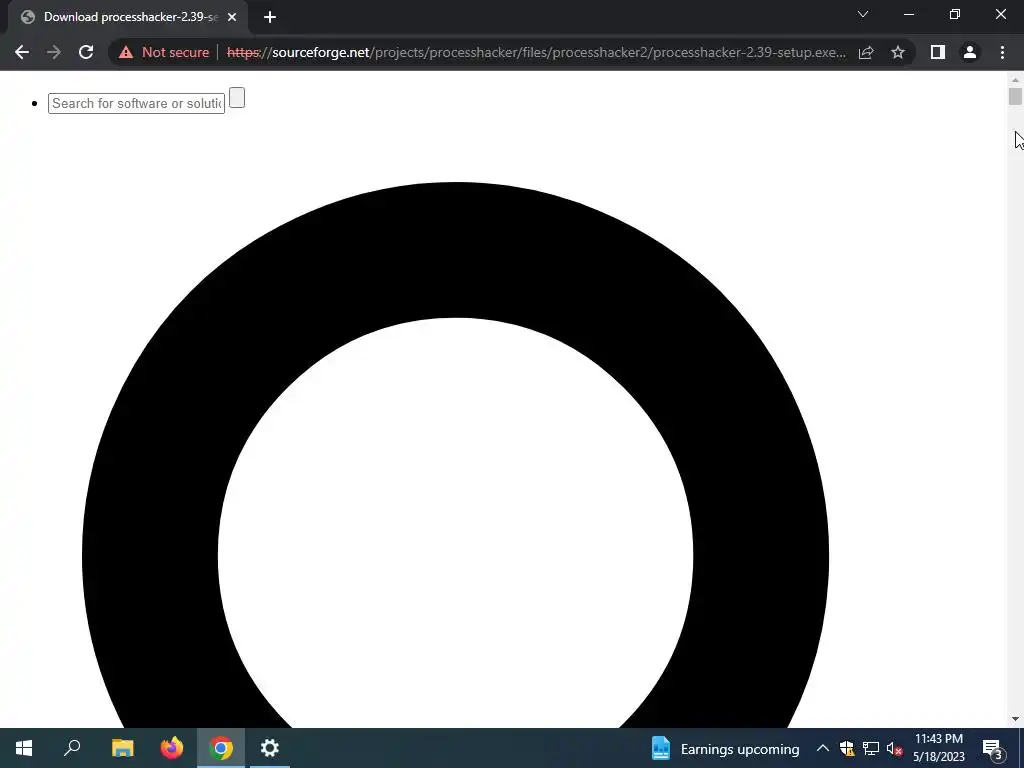Click the scrollbar up arrow

point(1015,80)
